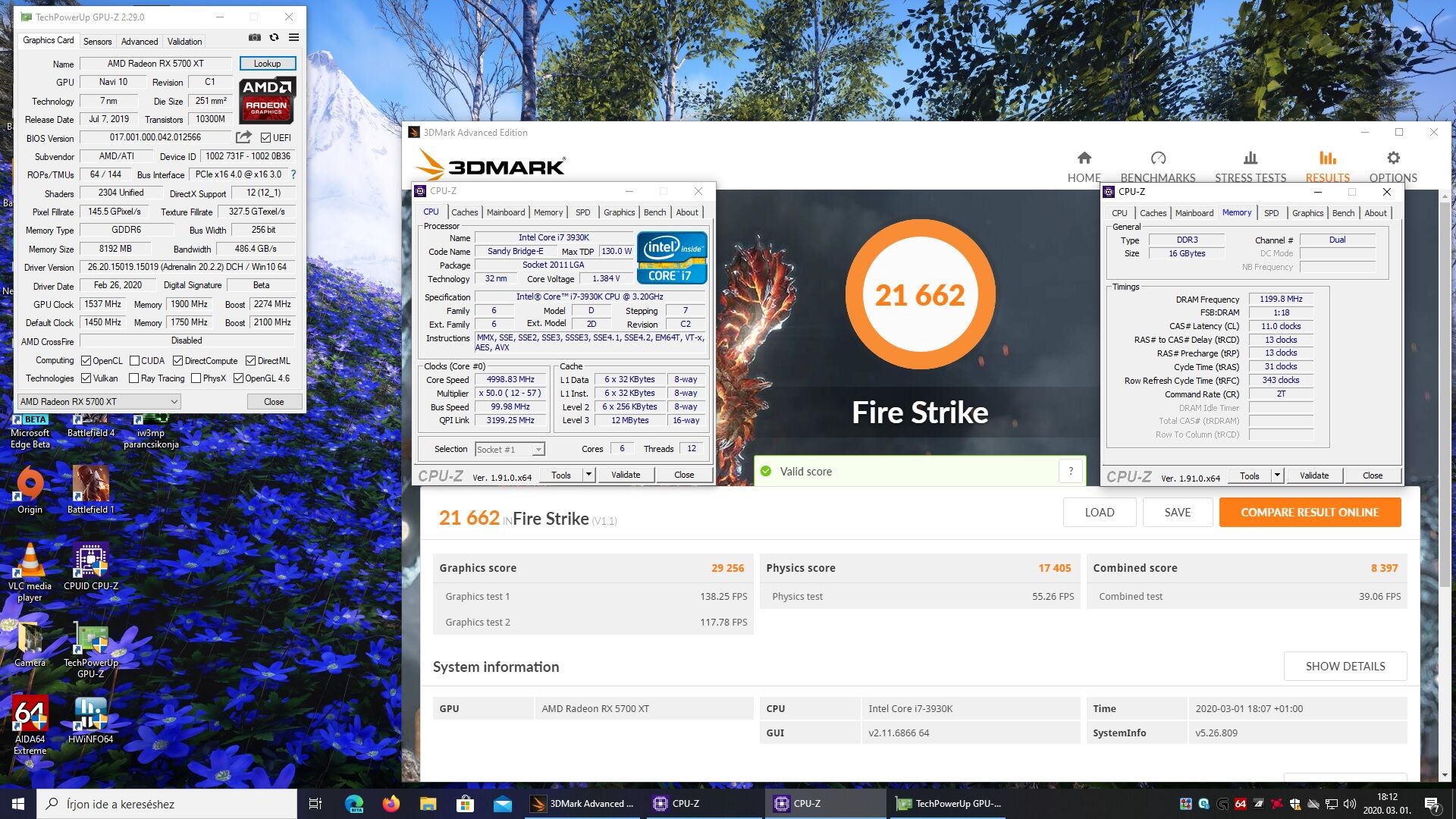Open Origin desktop shortcut
This screenshot has height=819, width=1456.
point(30,491)
